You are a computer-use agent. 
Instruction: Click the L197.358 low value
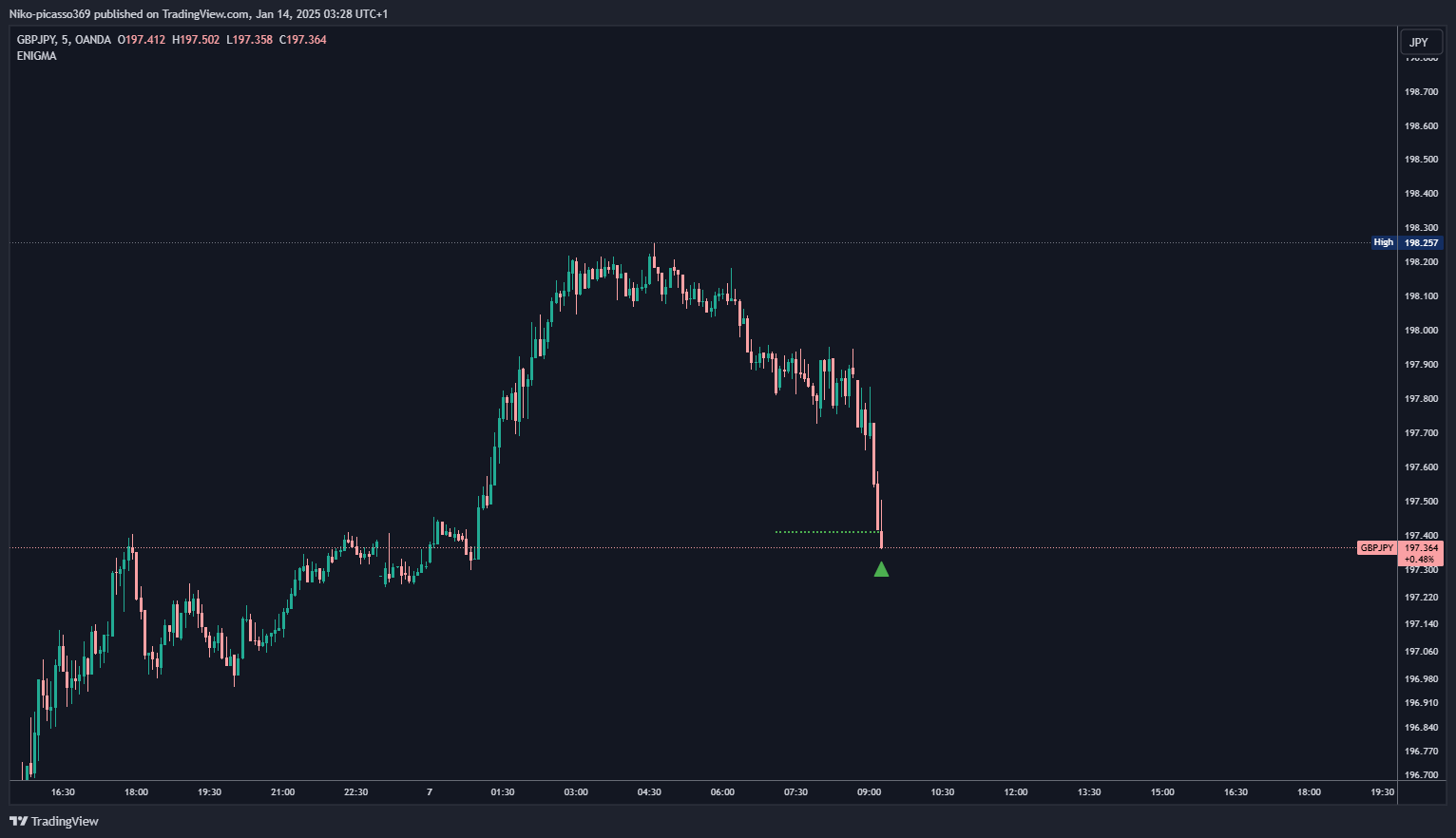pyautogui.click(x=249, y=40)
